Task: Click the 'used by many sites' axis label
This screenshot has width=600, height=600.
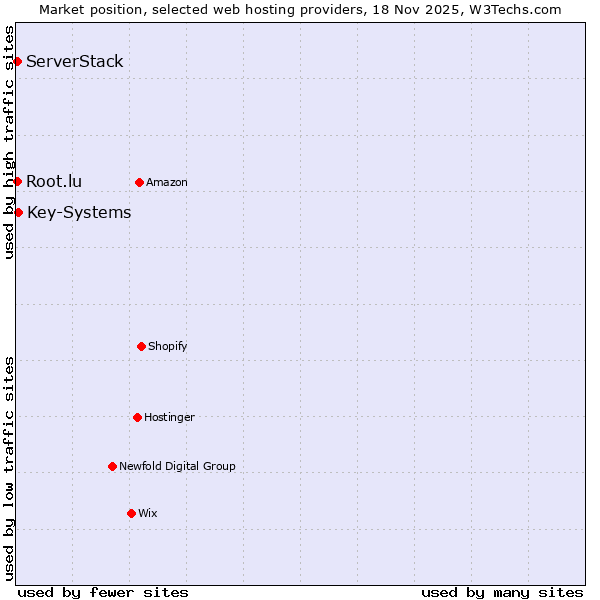Action: click(x=502, y=593)
